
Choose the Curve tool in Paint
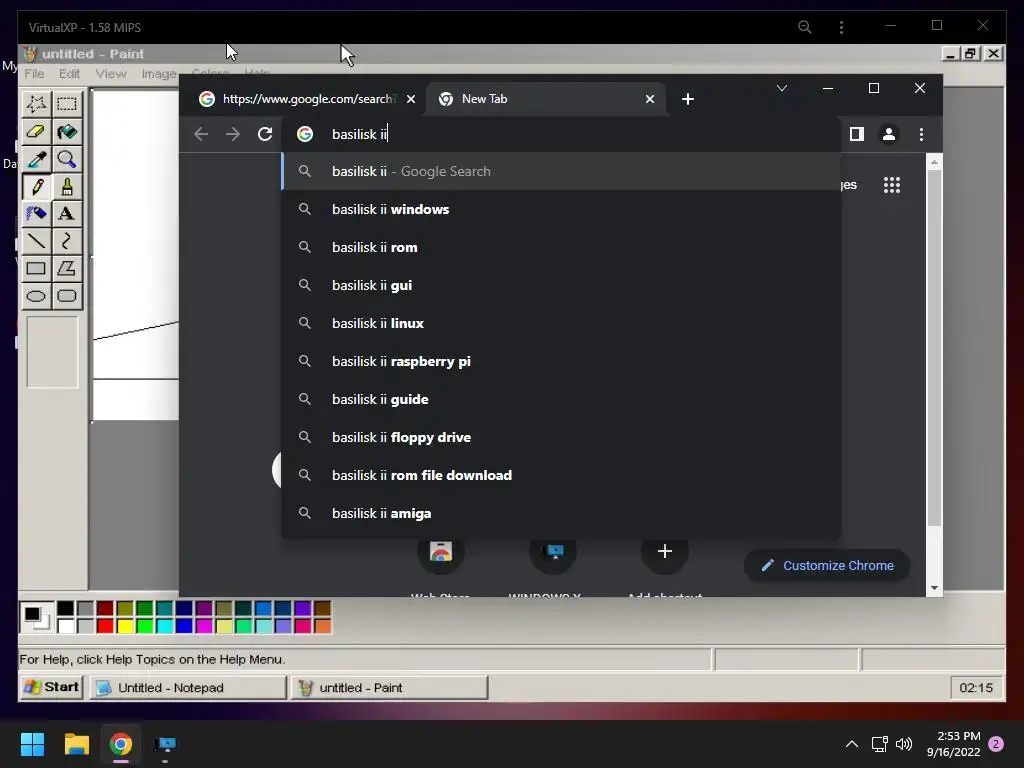tap(67, 241)
